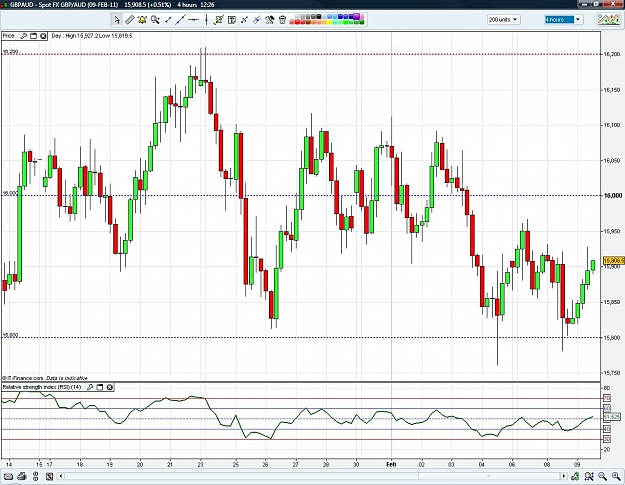
Task: Open chart indicators icon at top right
Action: point(608,20)
